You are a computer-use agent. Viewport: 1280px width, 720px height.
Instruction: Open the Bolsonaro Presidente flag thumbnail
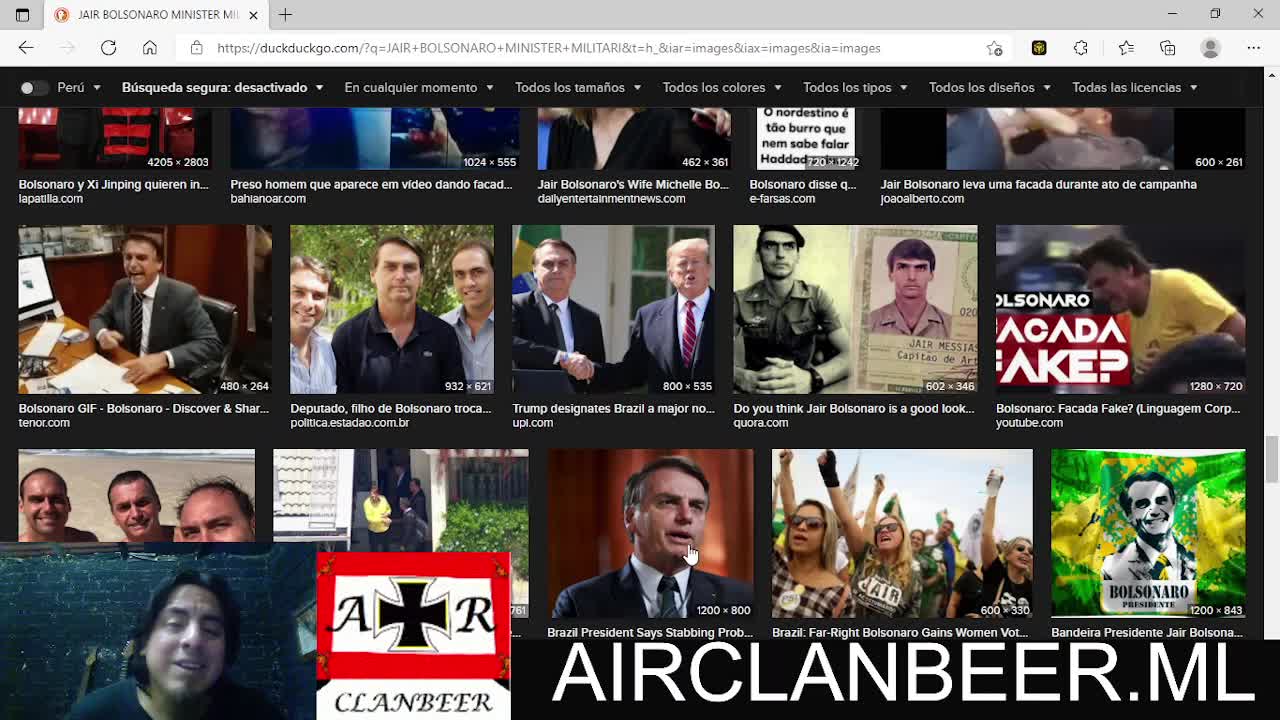click(x=1148, y=533)
